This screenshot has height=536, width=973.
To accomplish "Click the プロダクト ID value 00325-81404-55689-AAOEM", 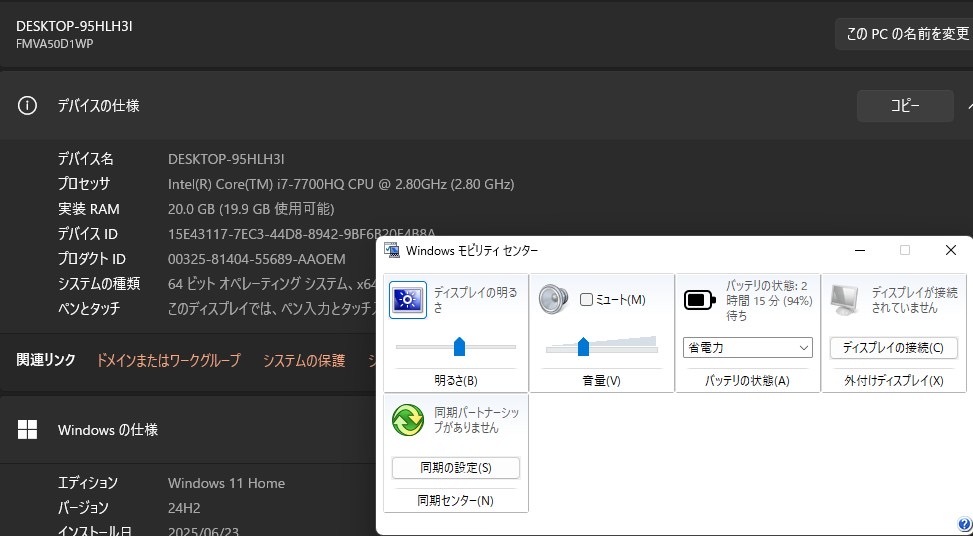I will pyautogui.click(x=256, y=259).
